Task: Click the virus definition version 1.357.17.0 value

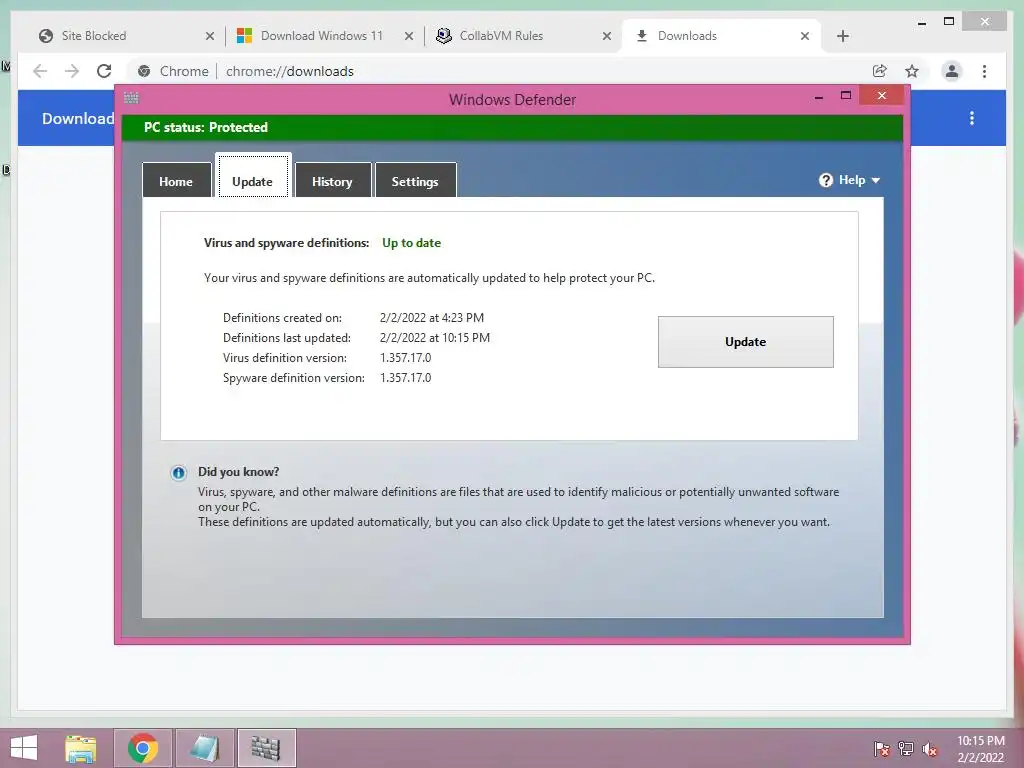Action: pos(406,358)
